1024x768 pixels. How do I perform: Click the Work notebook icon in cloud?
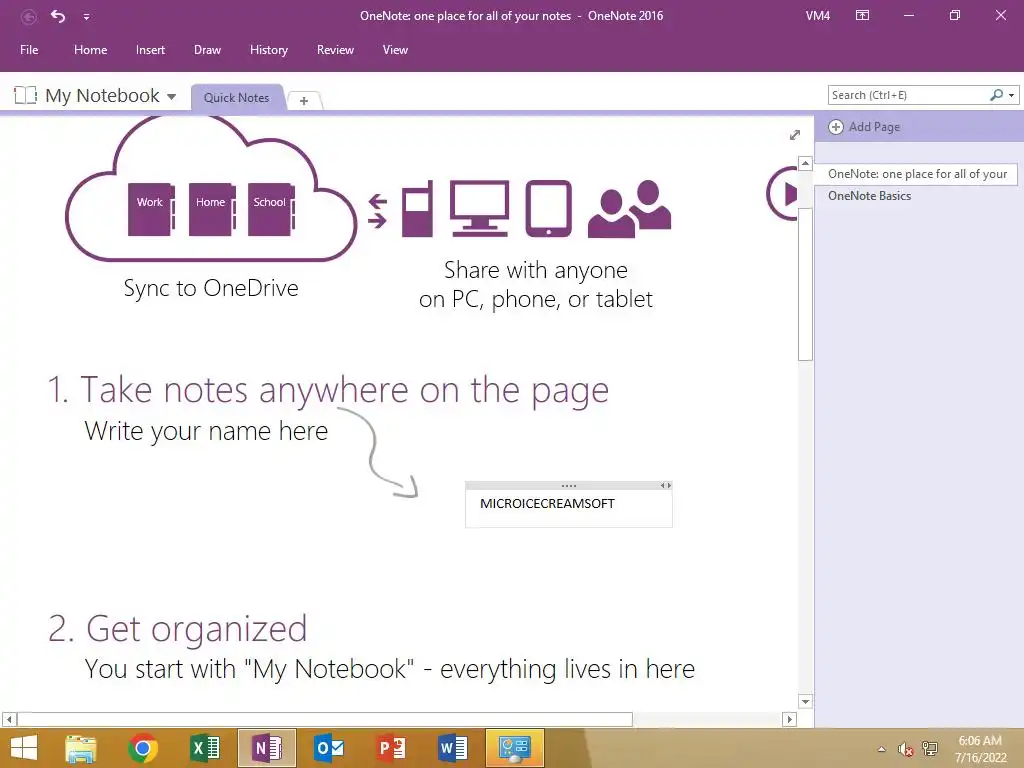[x=152, y=209]
